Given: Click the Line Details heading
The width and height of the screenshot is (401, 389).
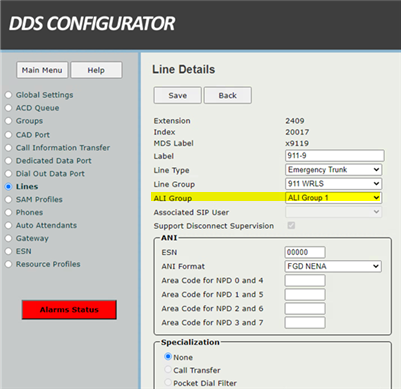Looking at the screenshot, I should pos(184,69).
